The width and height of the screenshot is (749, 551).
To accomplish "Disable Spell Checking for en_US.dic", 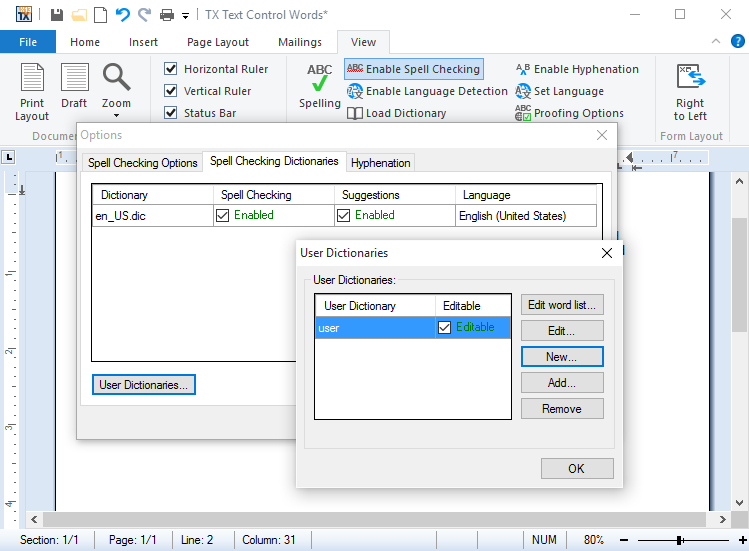I will point(222,216).
